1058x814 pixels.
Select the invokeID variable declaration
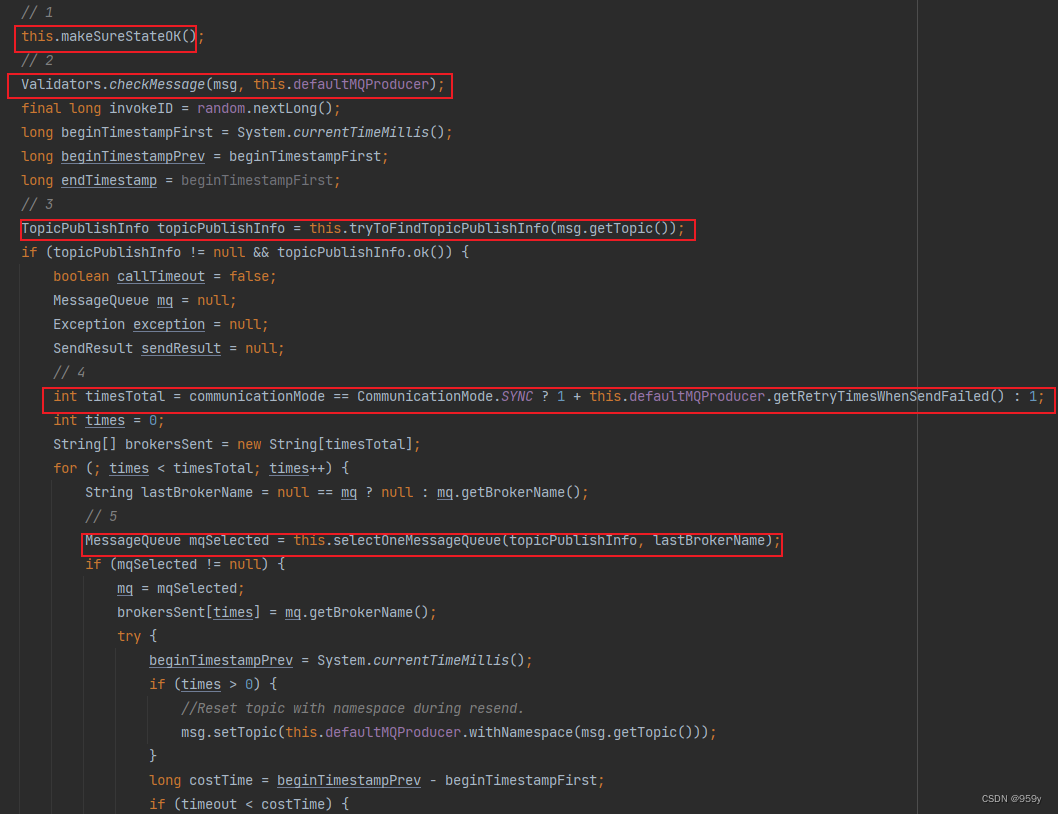coord(181,109)
